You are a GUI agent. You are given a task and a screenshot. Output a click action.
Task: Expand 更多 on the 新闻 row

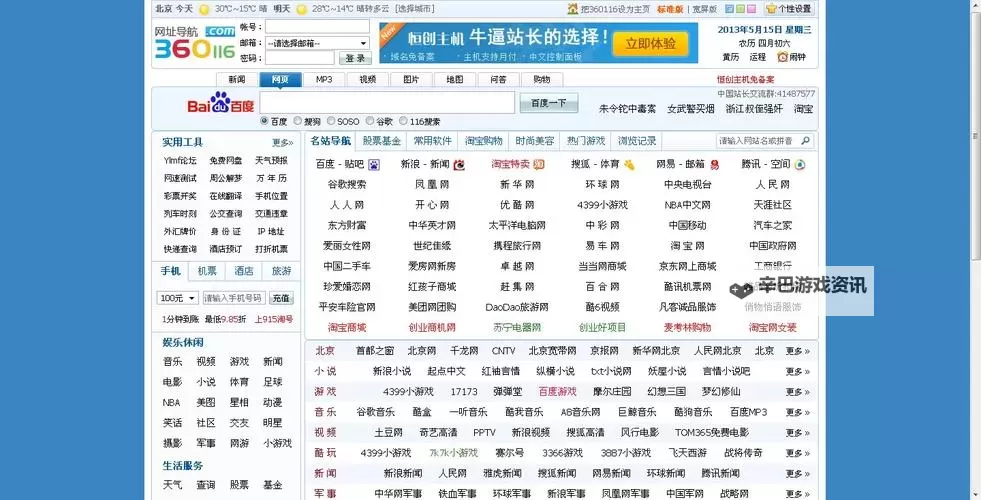click(x=798, y=474)
